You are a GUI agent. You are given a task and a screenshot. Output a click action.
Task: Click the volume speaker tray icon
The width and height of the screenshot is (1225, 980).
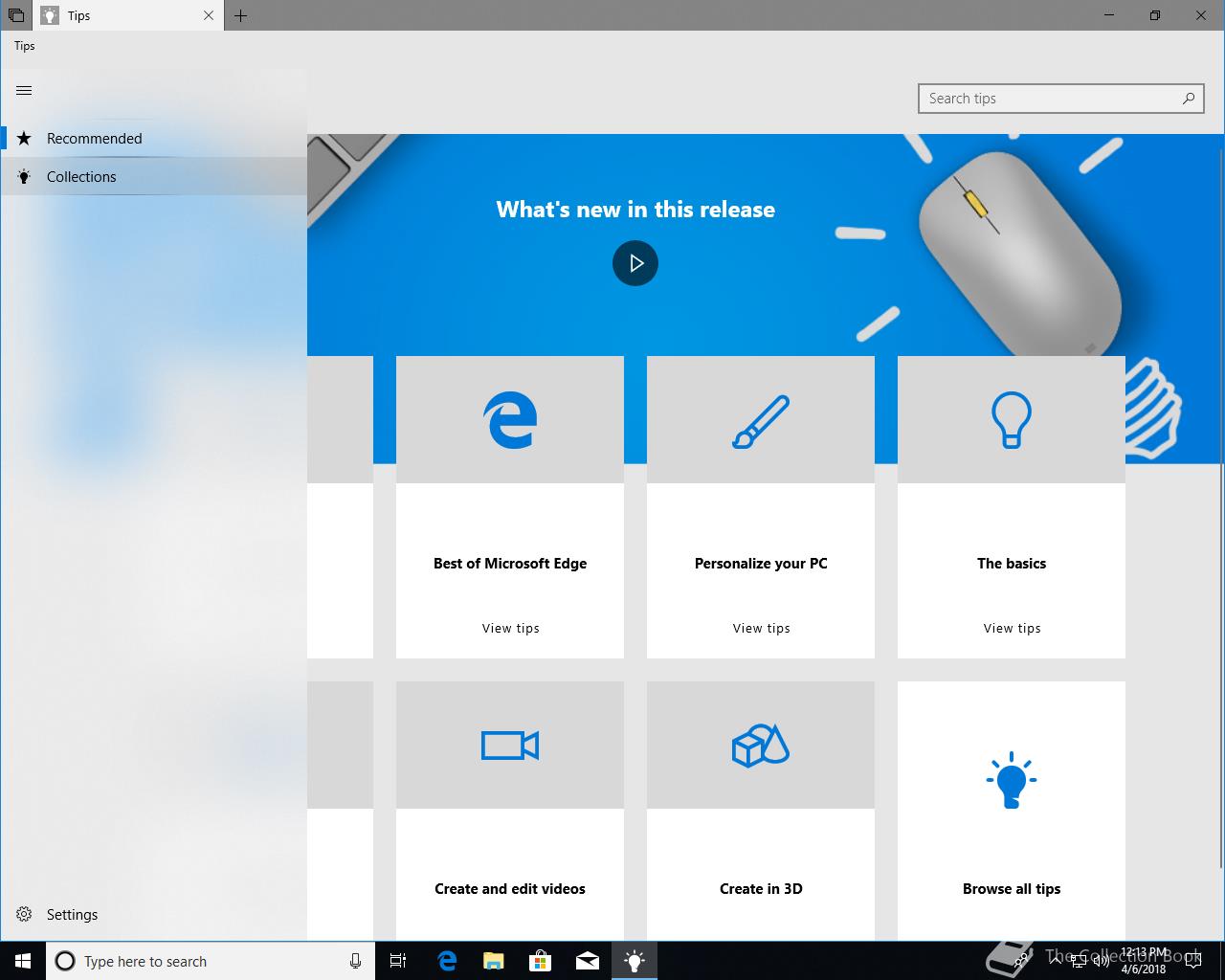tap(1102, 961)
